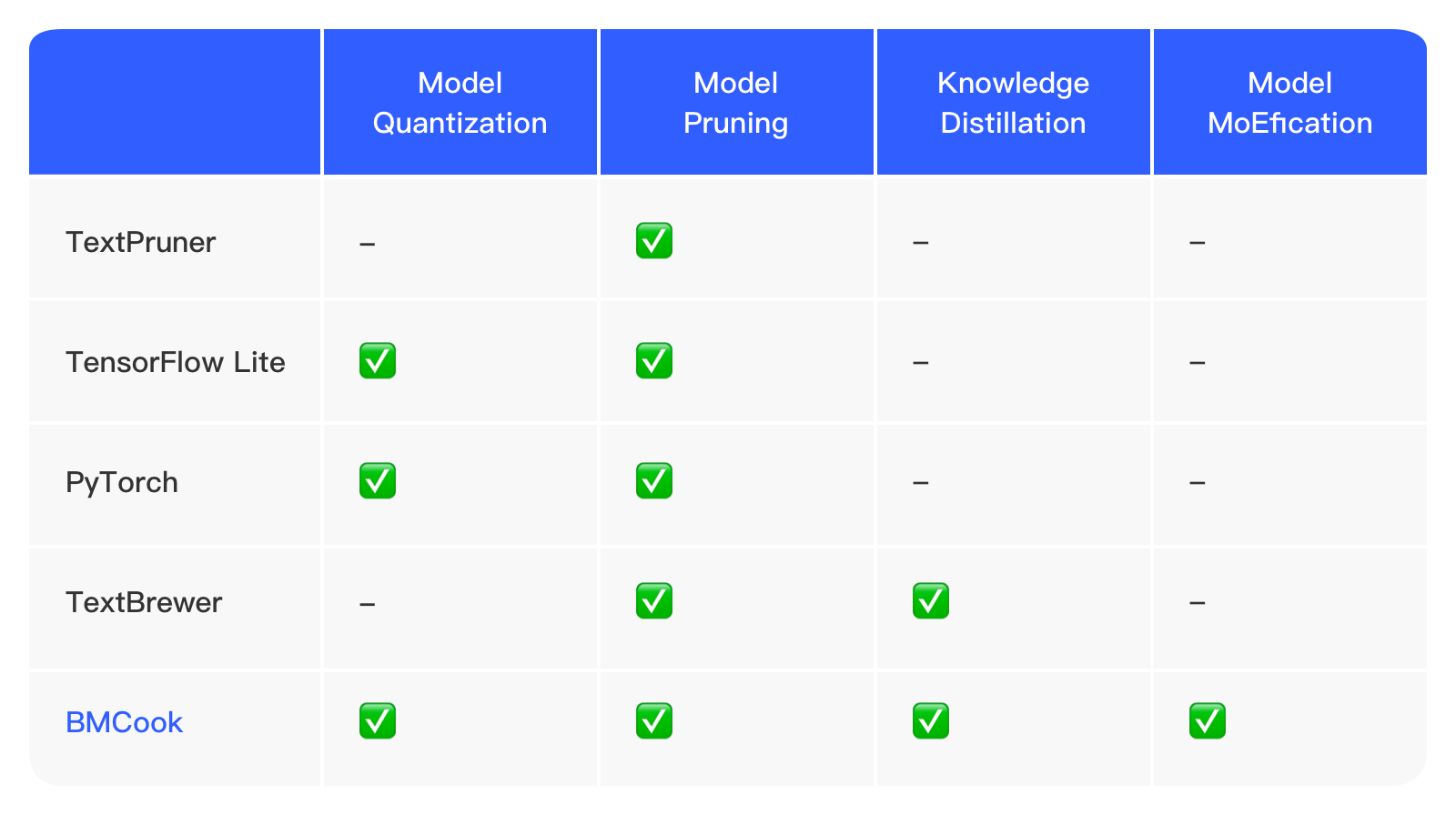The height and width of the screenshot is (815, 1456).
Task: Click BMCook's Model Quantization checkmark
Action: pos(378,721)
